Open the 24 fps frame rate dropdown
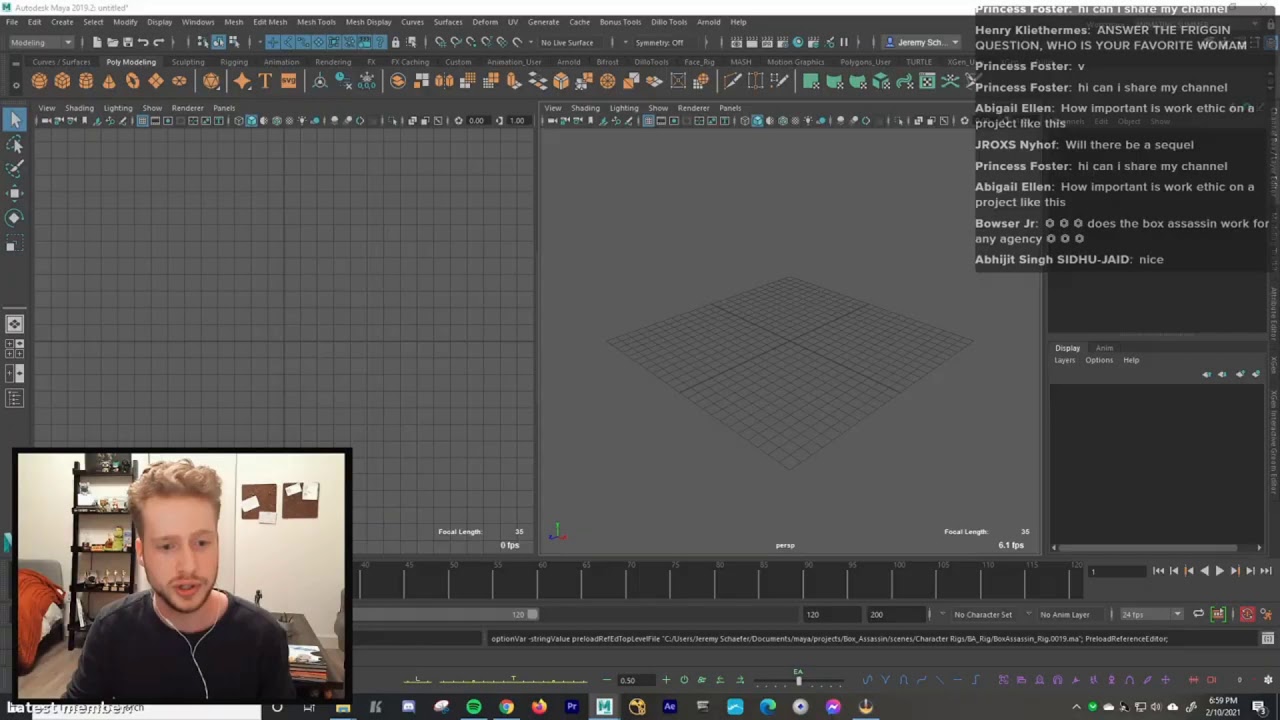Image resolution: width=1280 pixels, height=720 pixels. (x=1151, y=614)
